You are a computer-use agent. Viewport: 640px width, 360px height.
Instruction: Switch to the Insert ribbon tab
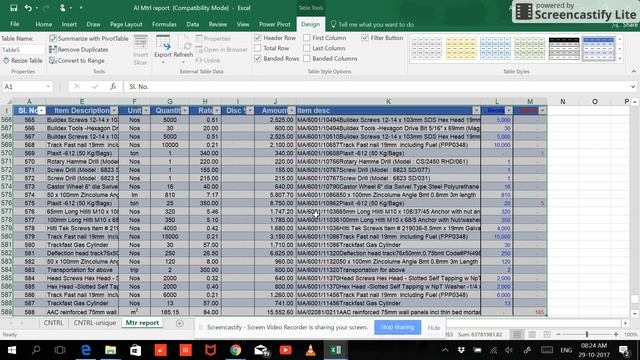(69, 24)
